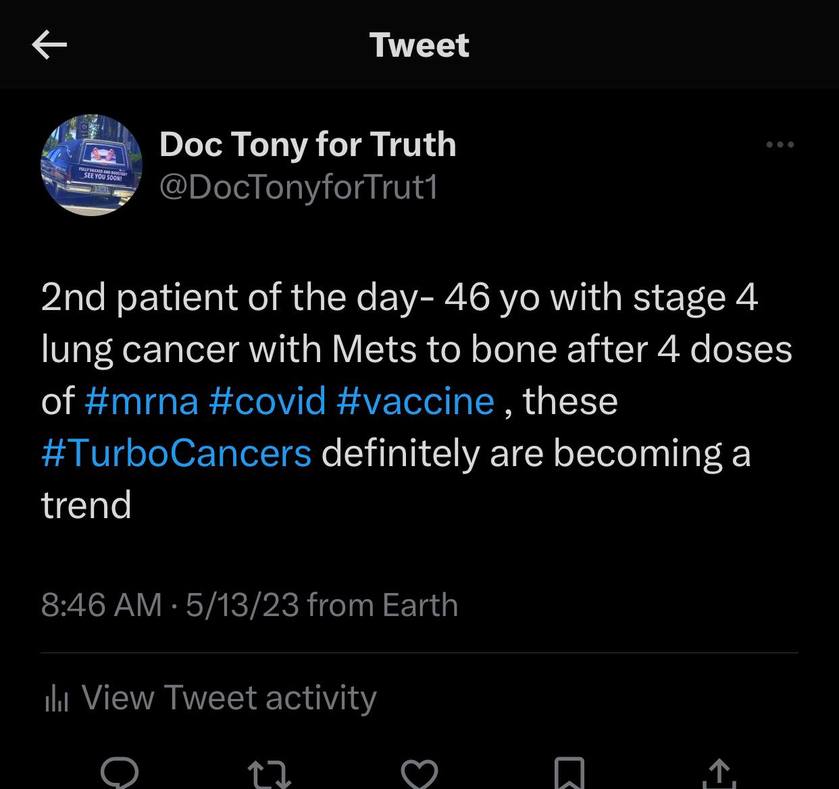Bookmark this tweet
839x789 pixels.
click(569, 773)
